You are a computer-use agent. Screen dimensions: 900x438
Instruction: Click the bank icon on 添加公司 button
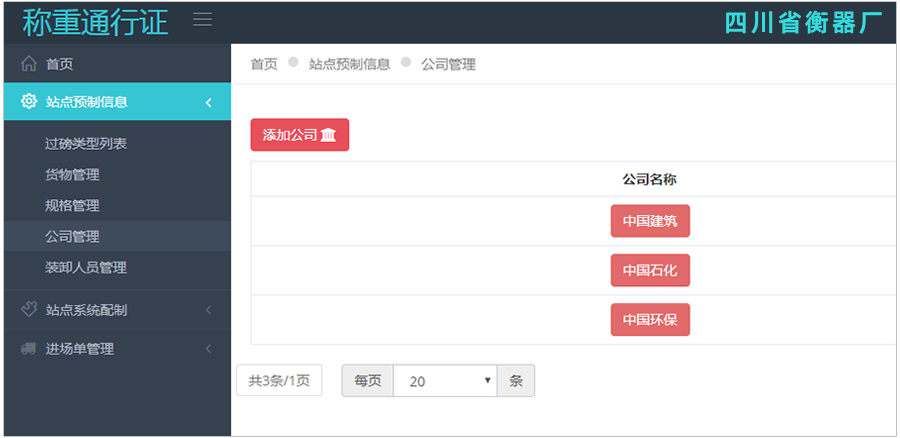[328, 135]
